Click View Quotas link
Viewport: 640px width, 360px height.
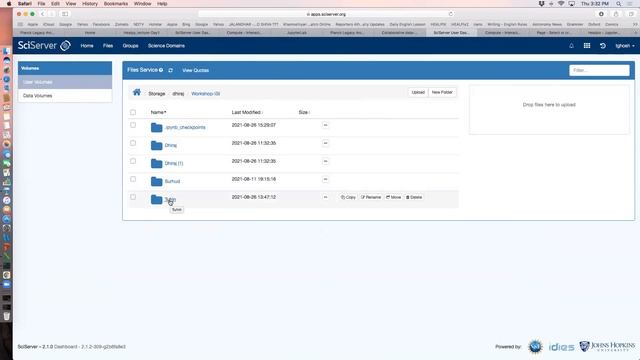[196, 70]
